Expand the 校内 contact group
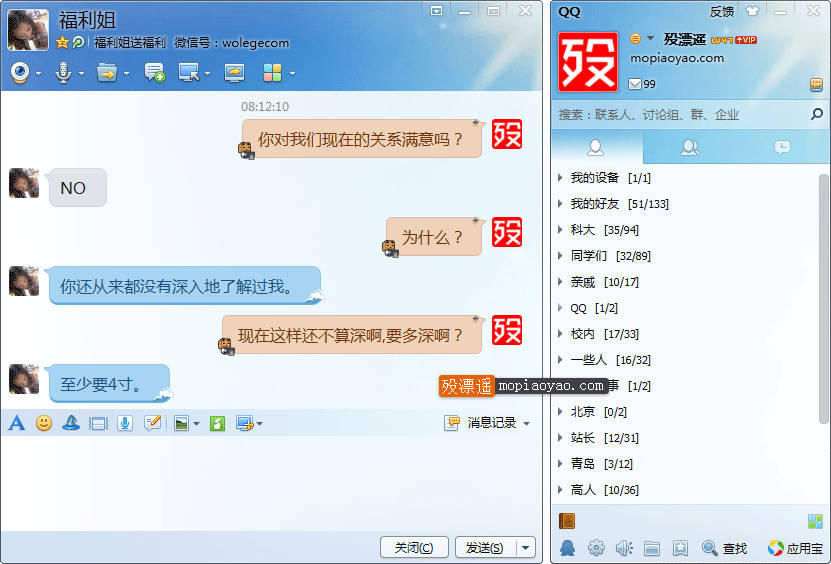This screenshot has height=564, width=831. point(560,333)
